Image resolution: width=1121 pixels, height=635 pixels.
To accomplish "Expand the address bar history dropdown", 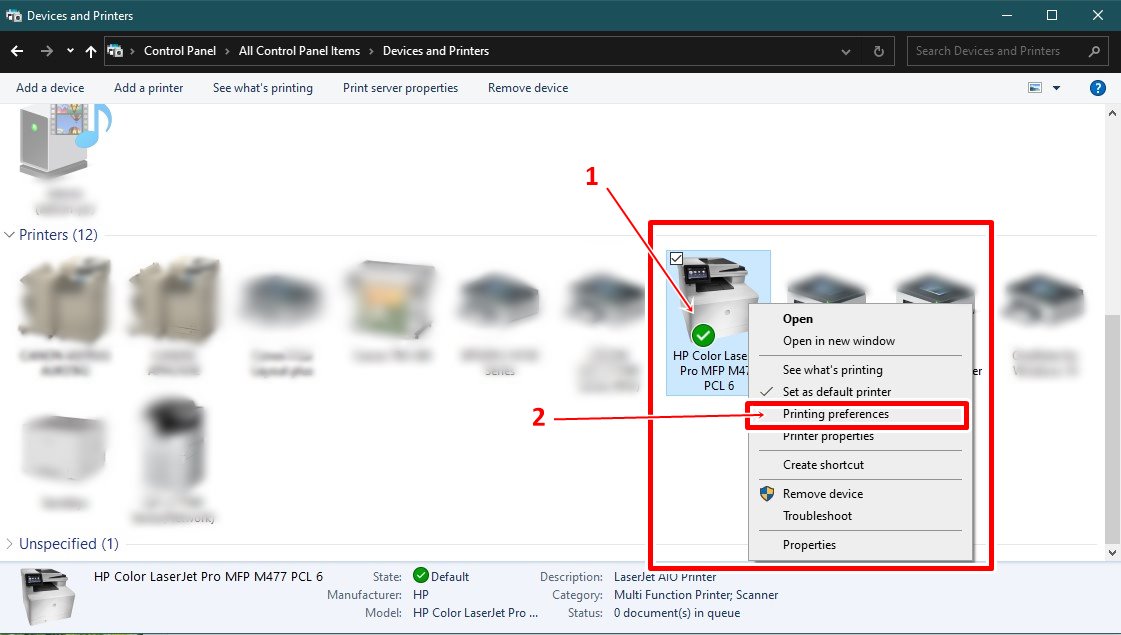I will [x=846, y=51].
